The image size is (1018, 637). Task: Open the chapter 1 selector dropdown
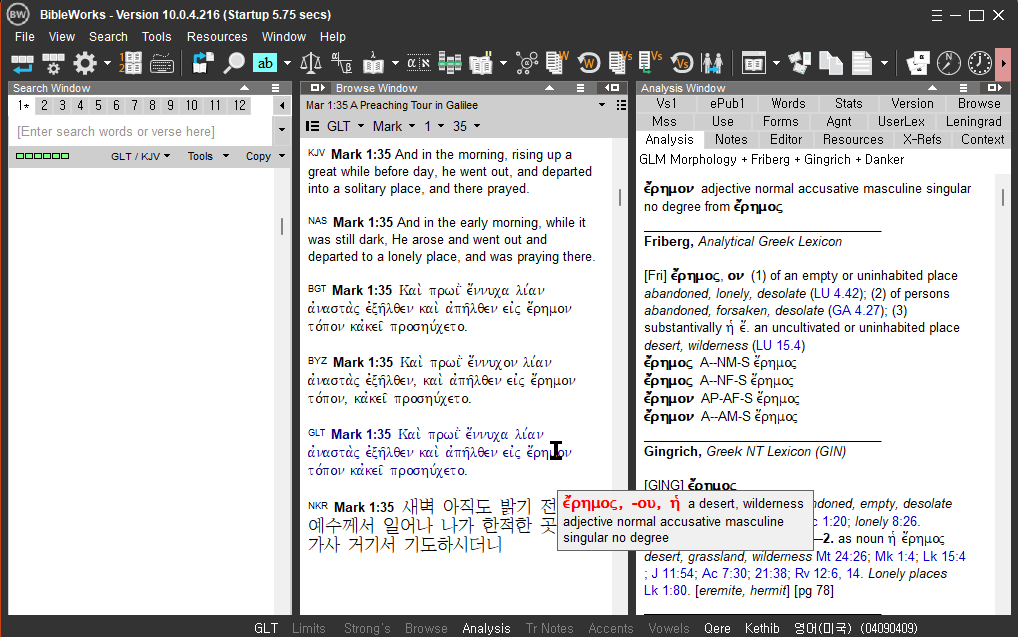434,126
